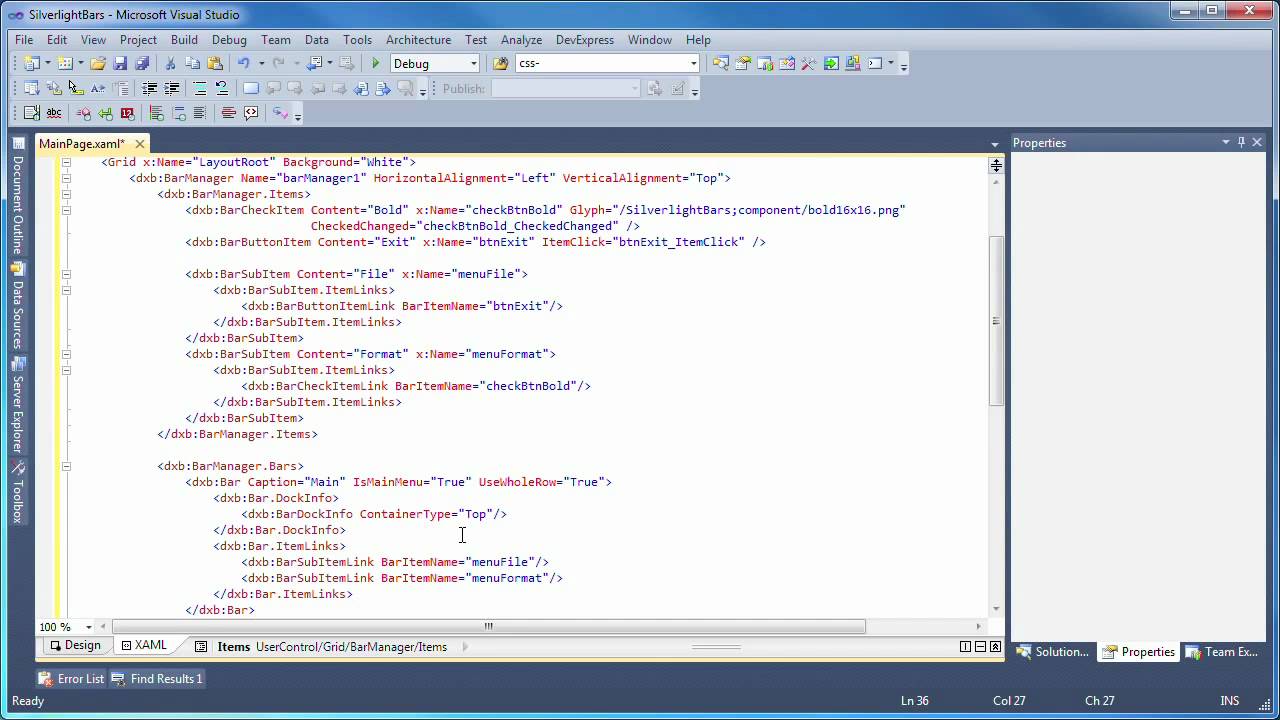
Task: Click the editor horizontal scrollbar thumb
Action: coord(488,627)
